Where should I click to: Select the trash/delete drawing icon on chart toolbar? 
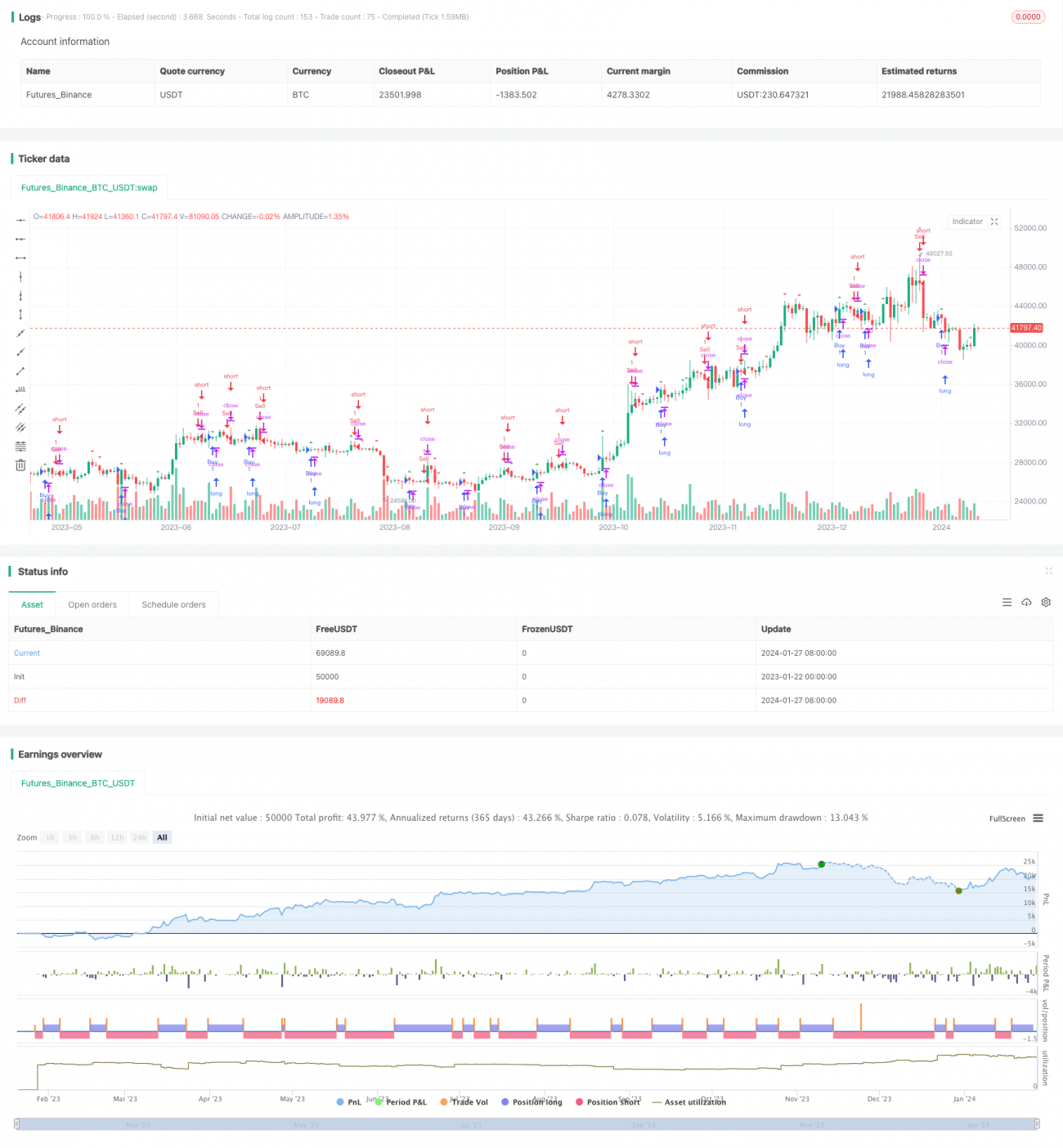coord(20,464)
